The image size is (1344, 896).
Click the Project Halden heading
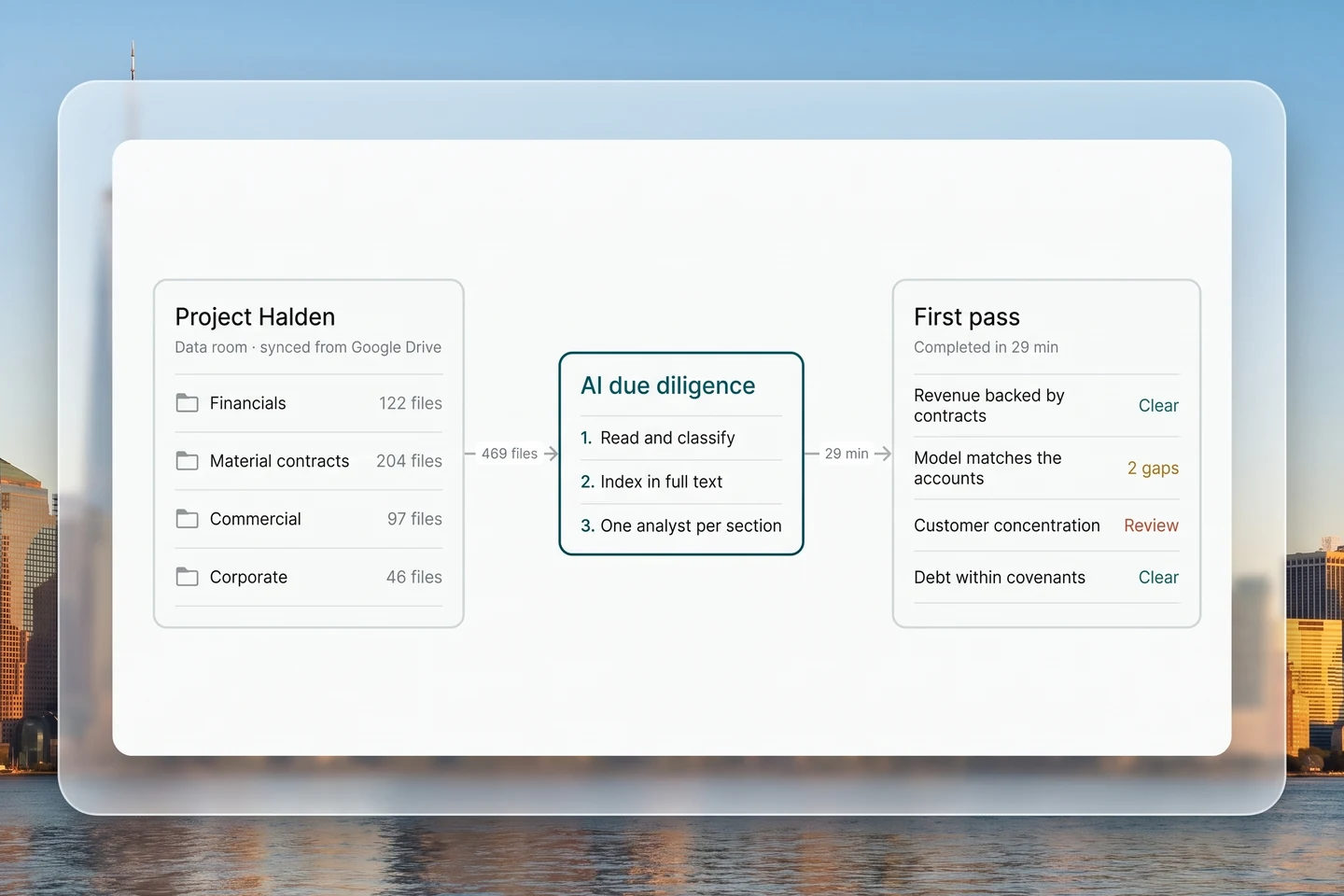[255, 317]
